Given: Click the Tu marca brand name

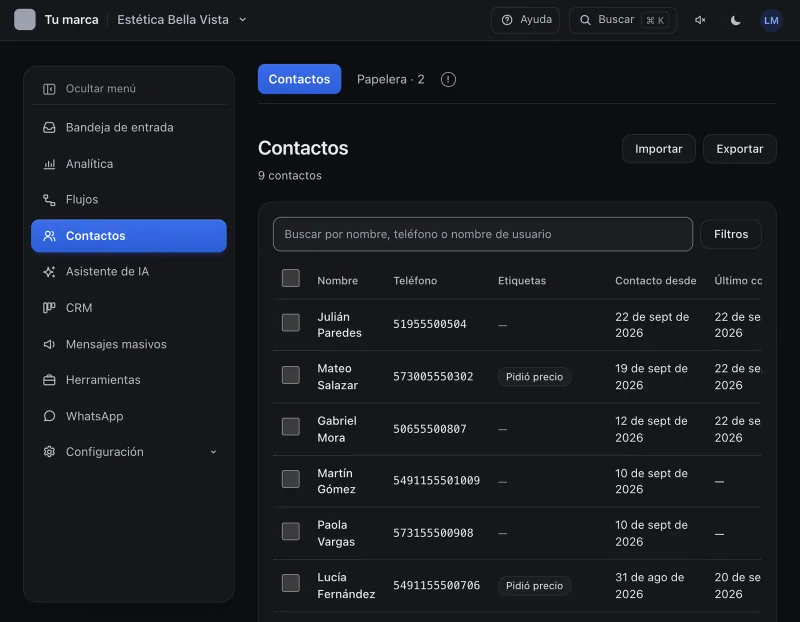Looking at the screenshot, I should [x=71, y=20].
